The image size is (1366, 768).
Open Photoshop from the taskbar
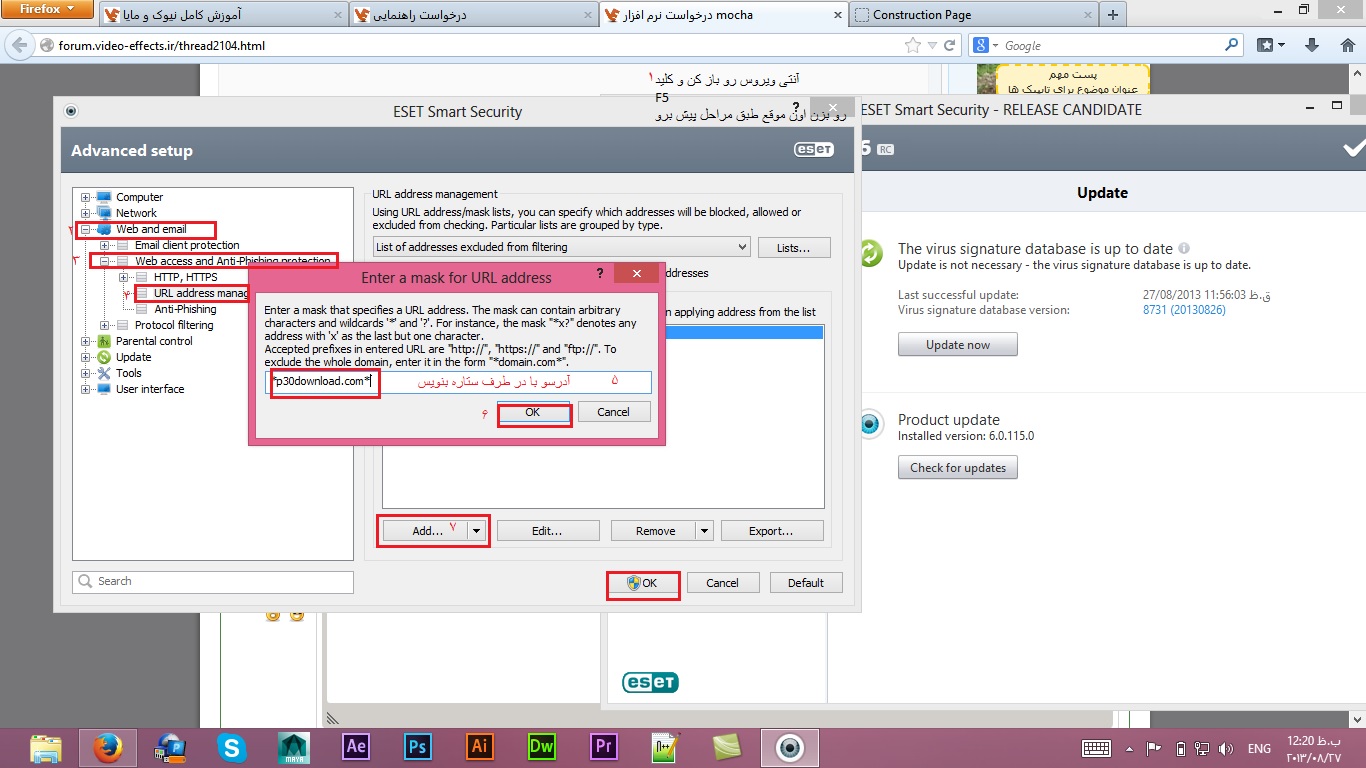pyautogui.click(x=418, y=747)
